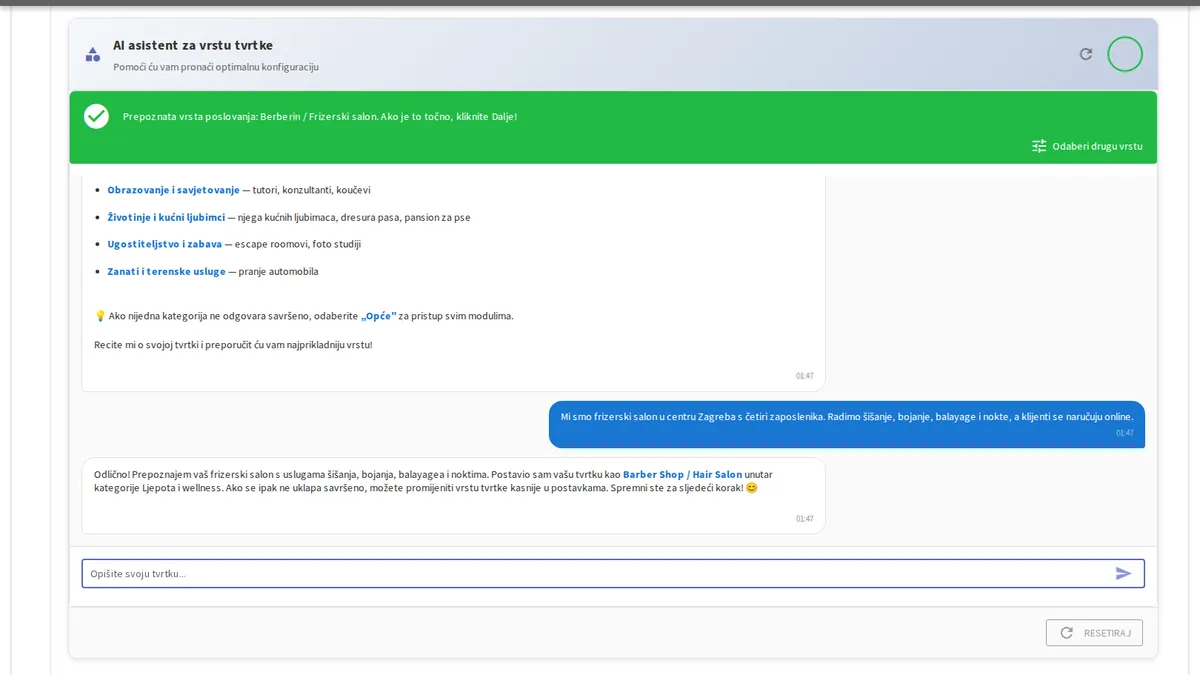Image resolution: width=1200 pixels, height=675 pixels.
Task: Click the green checkmark success icon
Action: coord(96,116)
